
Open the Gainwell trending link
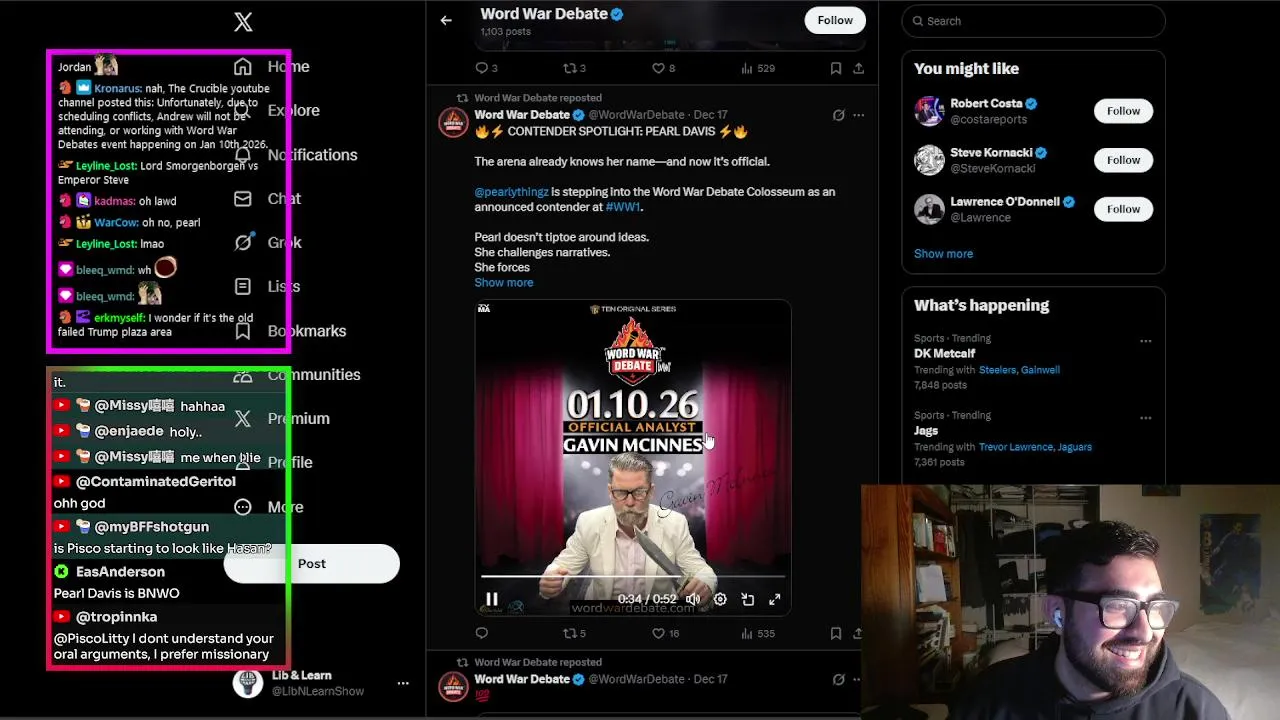1041,370
